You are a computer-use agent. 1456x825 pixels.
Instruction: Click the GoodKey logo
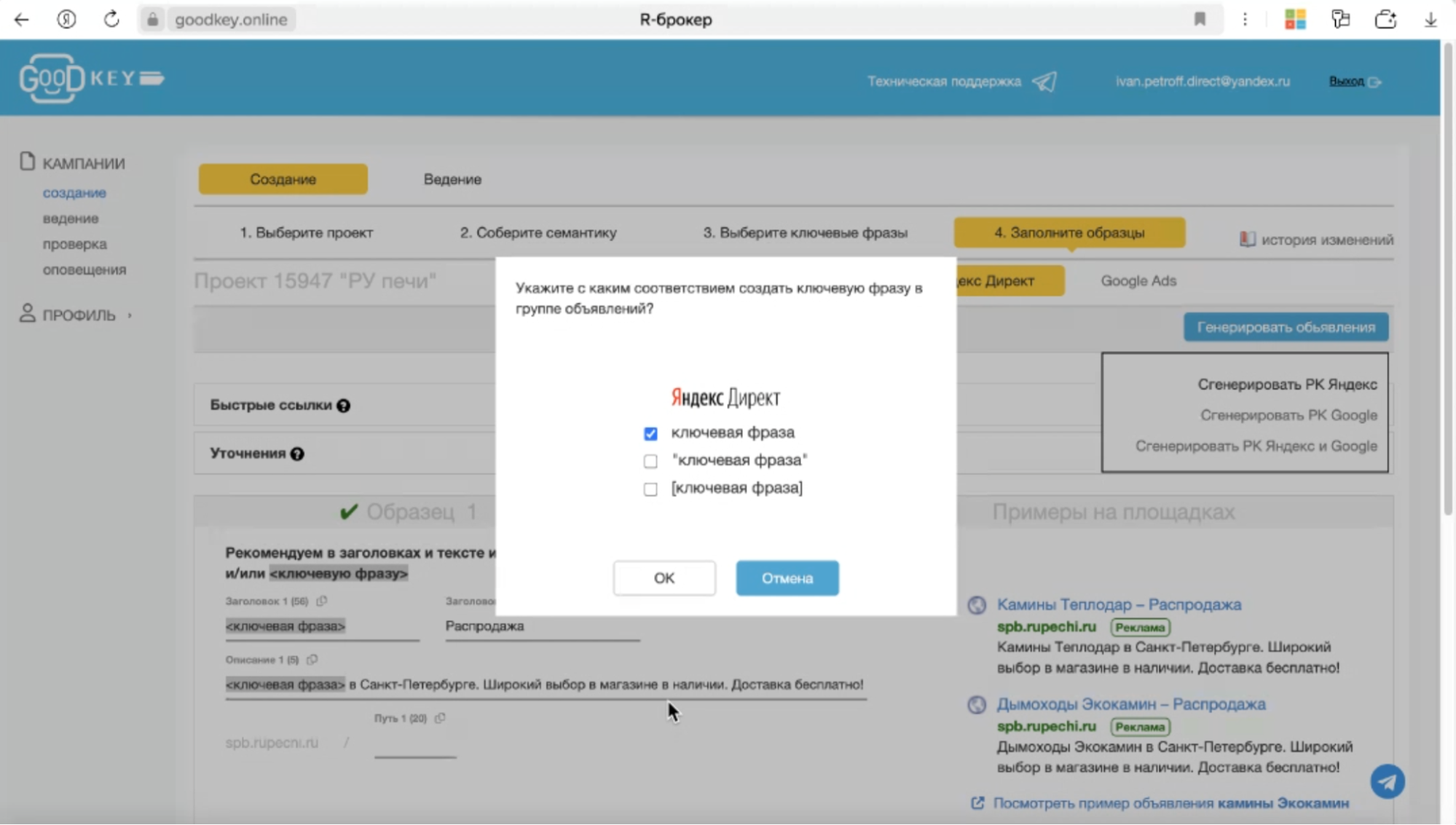click(92, 78)
